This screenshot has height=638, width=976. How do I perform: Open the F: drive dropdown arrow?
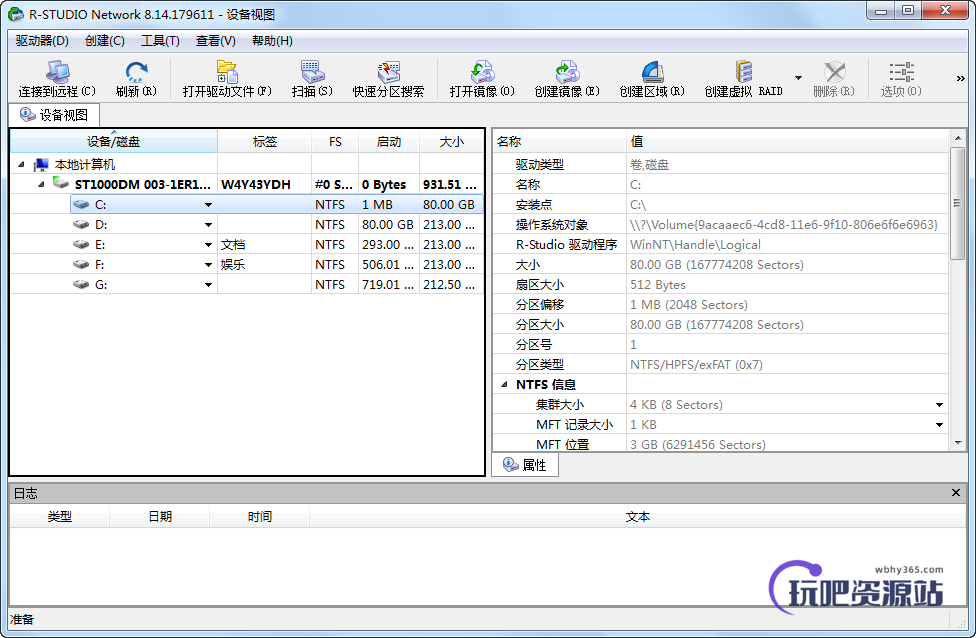tap(209, 265)
